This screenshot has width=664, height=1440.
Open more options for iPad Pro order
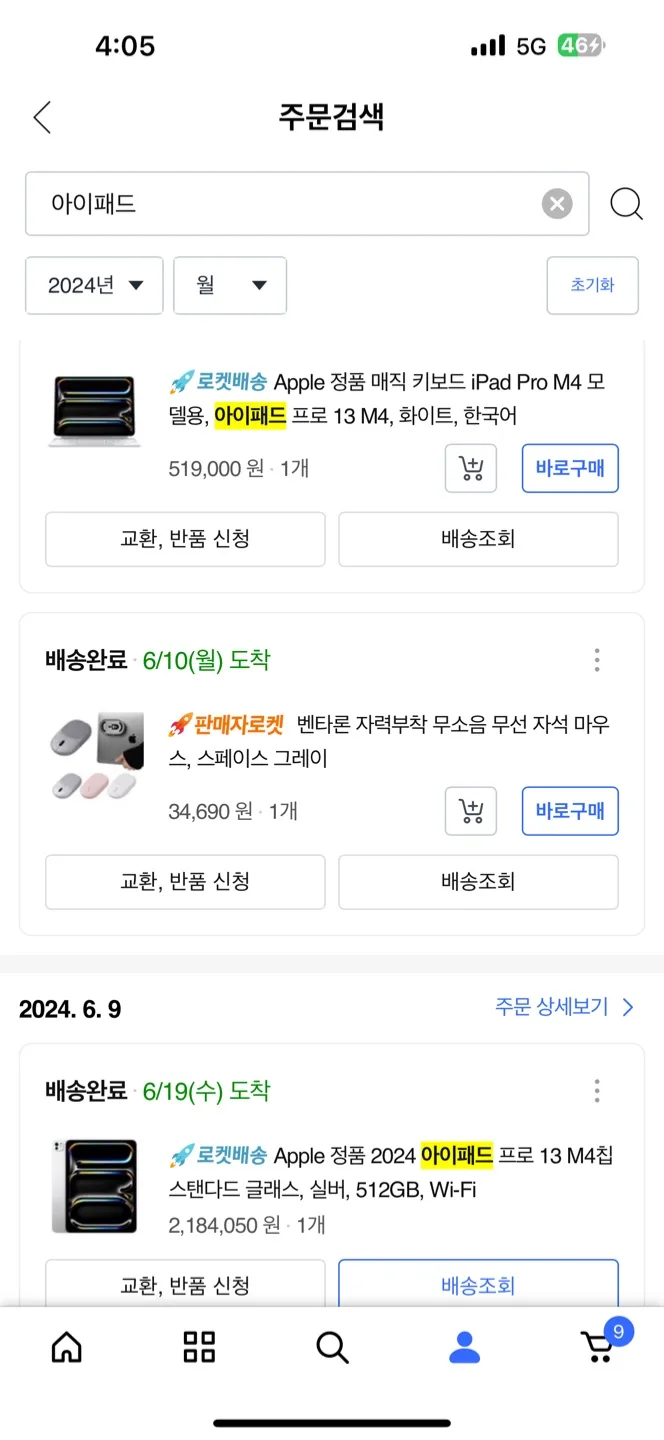point(597,1090)
